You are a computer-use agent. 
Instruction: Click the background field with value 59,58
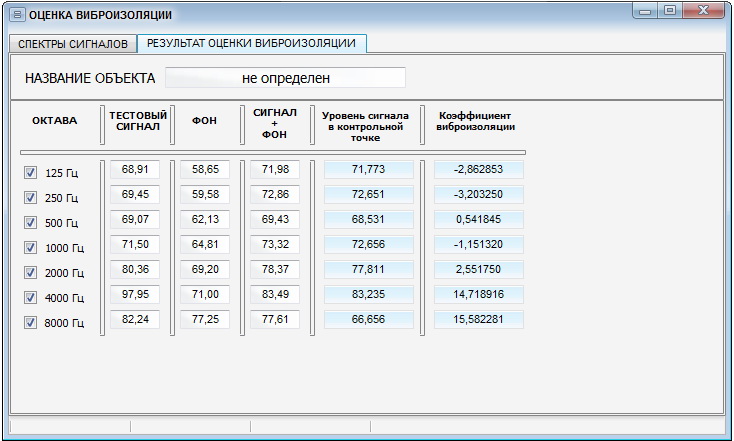click(x=205, y=194)
